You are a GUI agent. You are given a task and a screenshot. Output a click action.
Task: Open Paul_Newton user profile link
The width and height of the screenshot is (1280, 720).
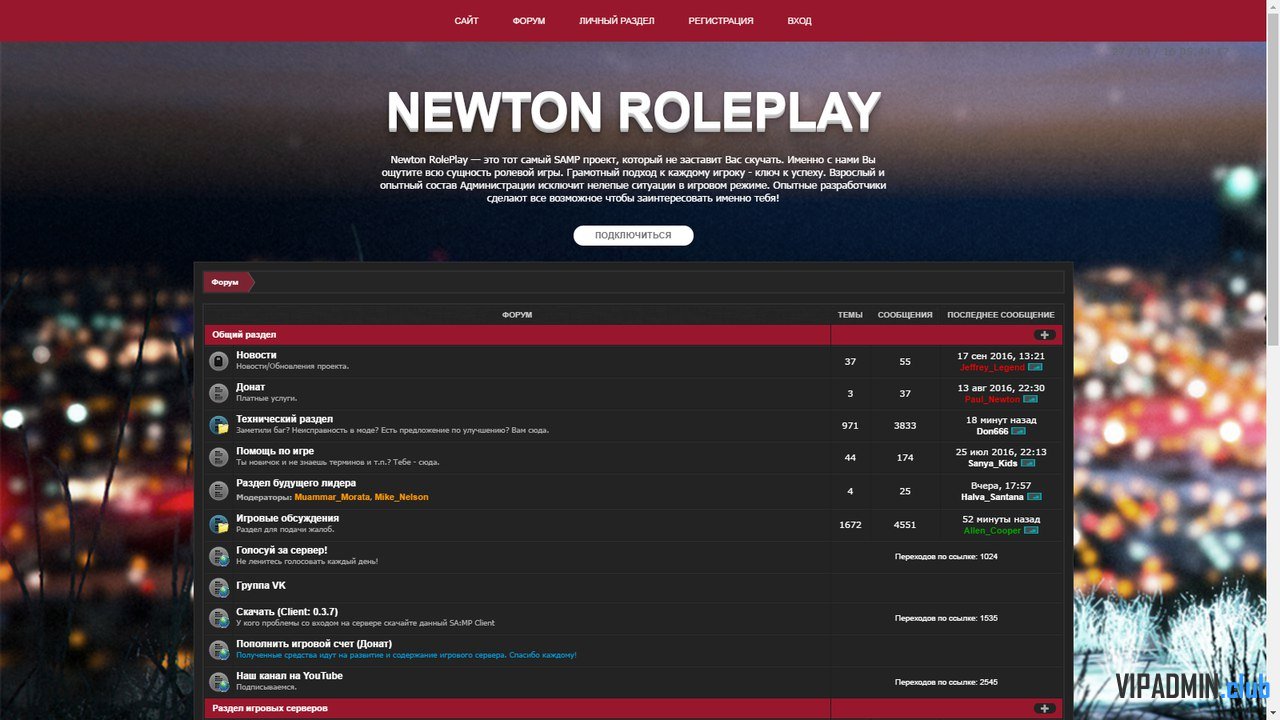point(992,399)
